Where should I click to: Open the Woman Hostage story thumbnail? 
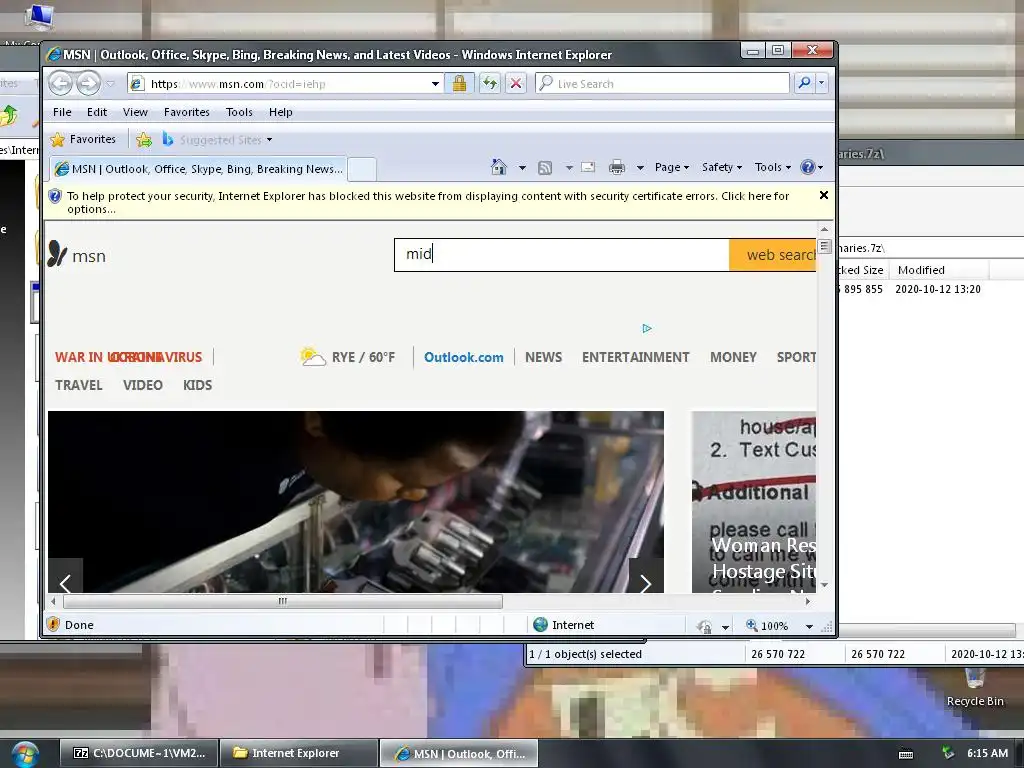click(x=754, y=502)
